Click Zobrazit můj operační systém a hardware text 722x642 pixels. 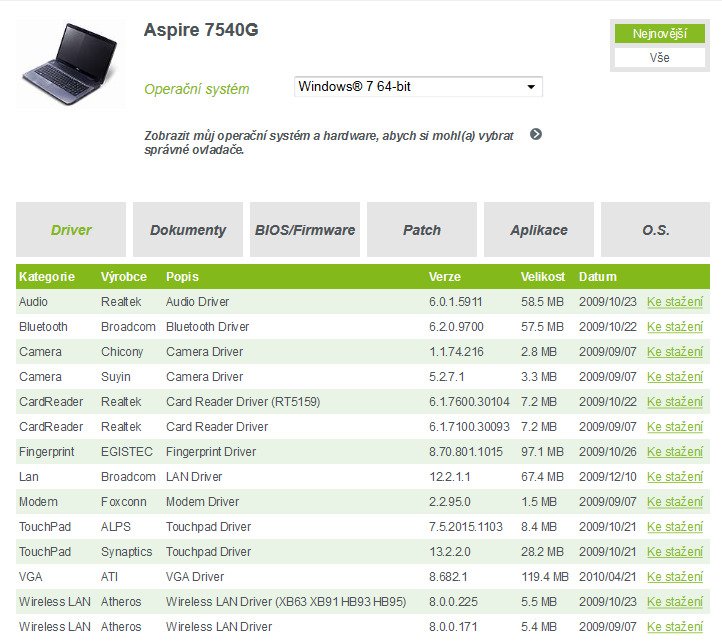click(x=328, y=142)
